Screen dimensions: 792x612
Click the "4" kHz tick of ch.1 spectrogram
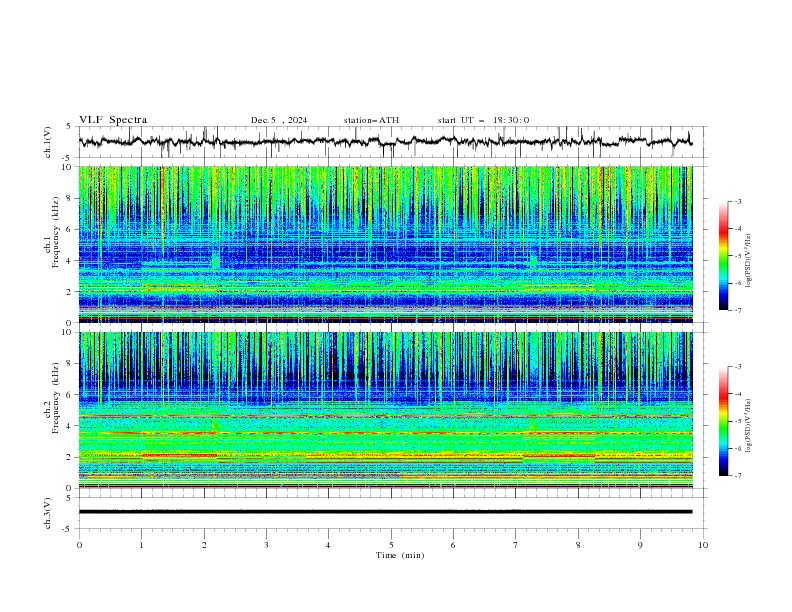coord(70,261)
